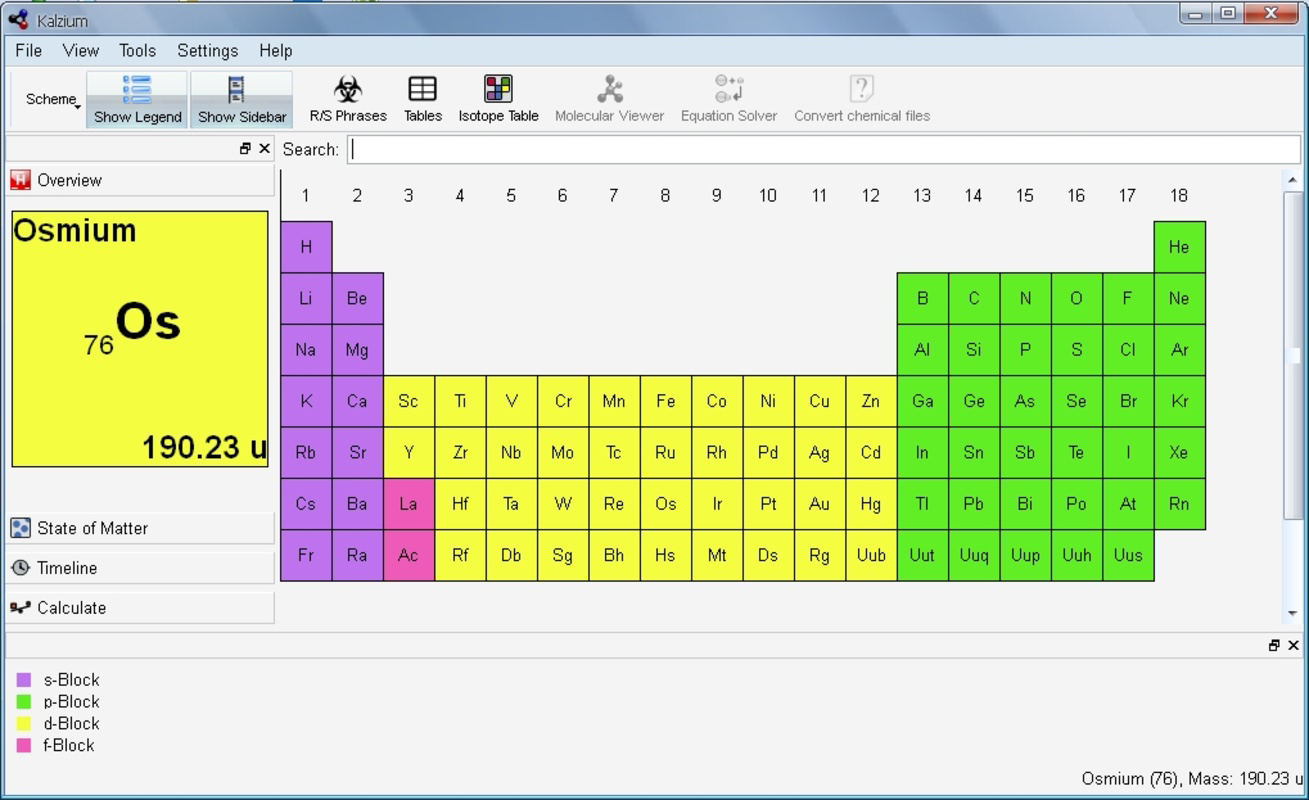1309x800 pixels.
Task: Expand the State of Matter section
Action: [x=140, y=528]
